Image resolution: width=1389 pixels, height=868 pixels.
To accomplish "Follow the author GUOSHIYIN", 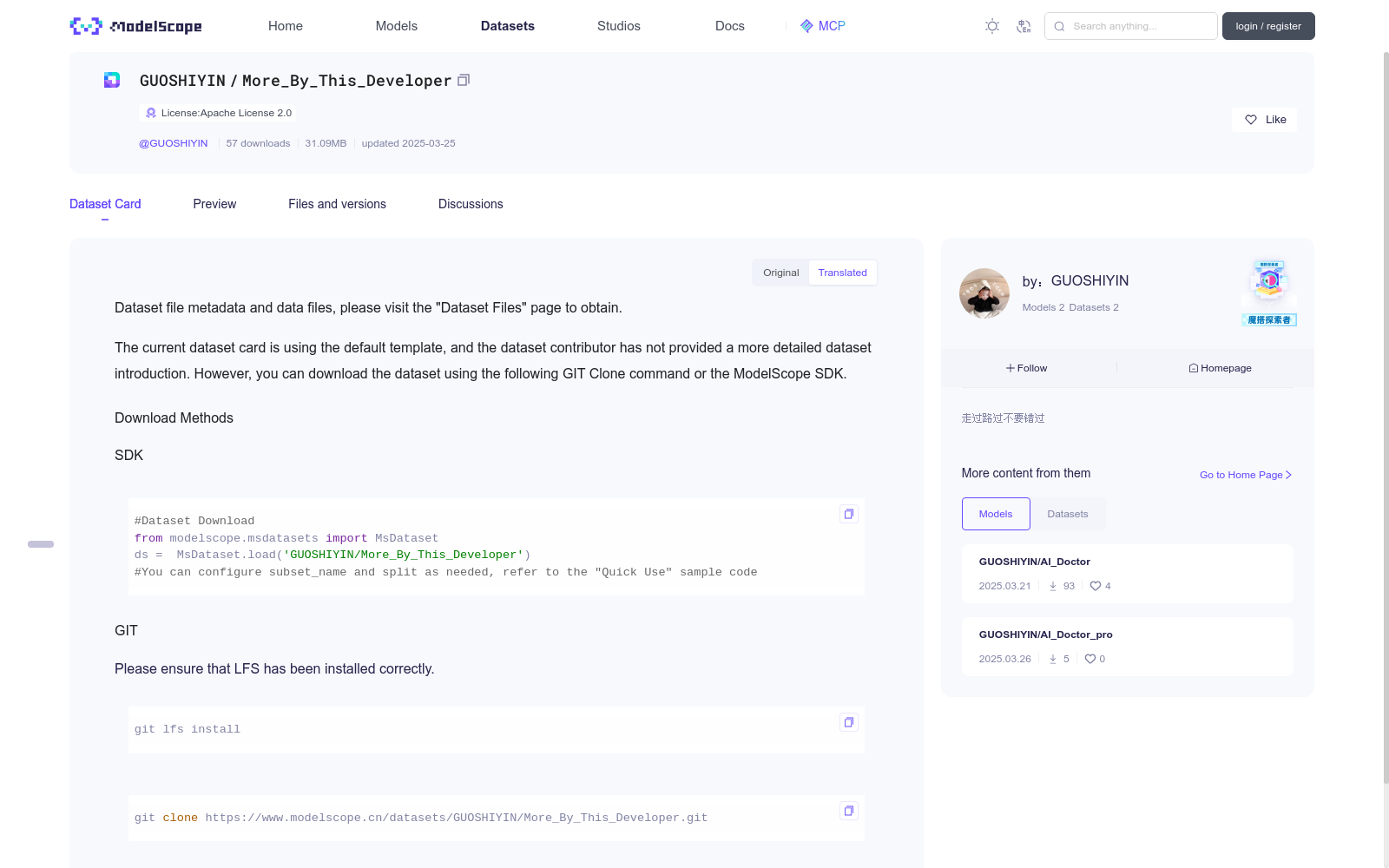I will (x=1027, y=368).
